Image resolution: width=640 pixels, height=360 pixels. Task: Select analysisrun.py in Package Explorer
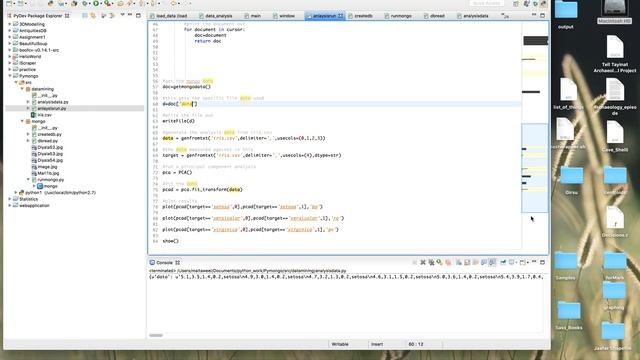coord(52,109)
